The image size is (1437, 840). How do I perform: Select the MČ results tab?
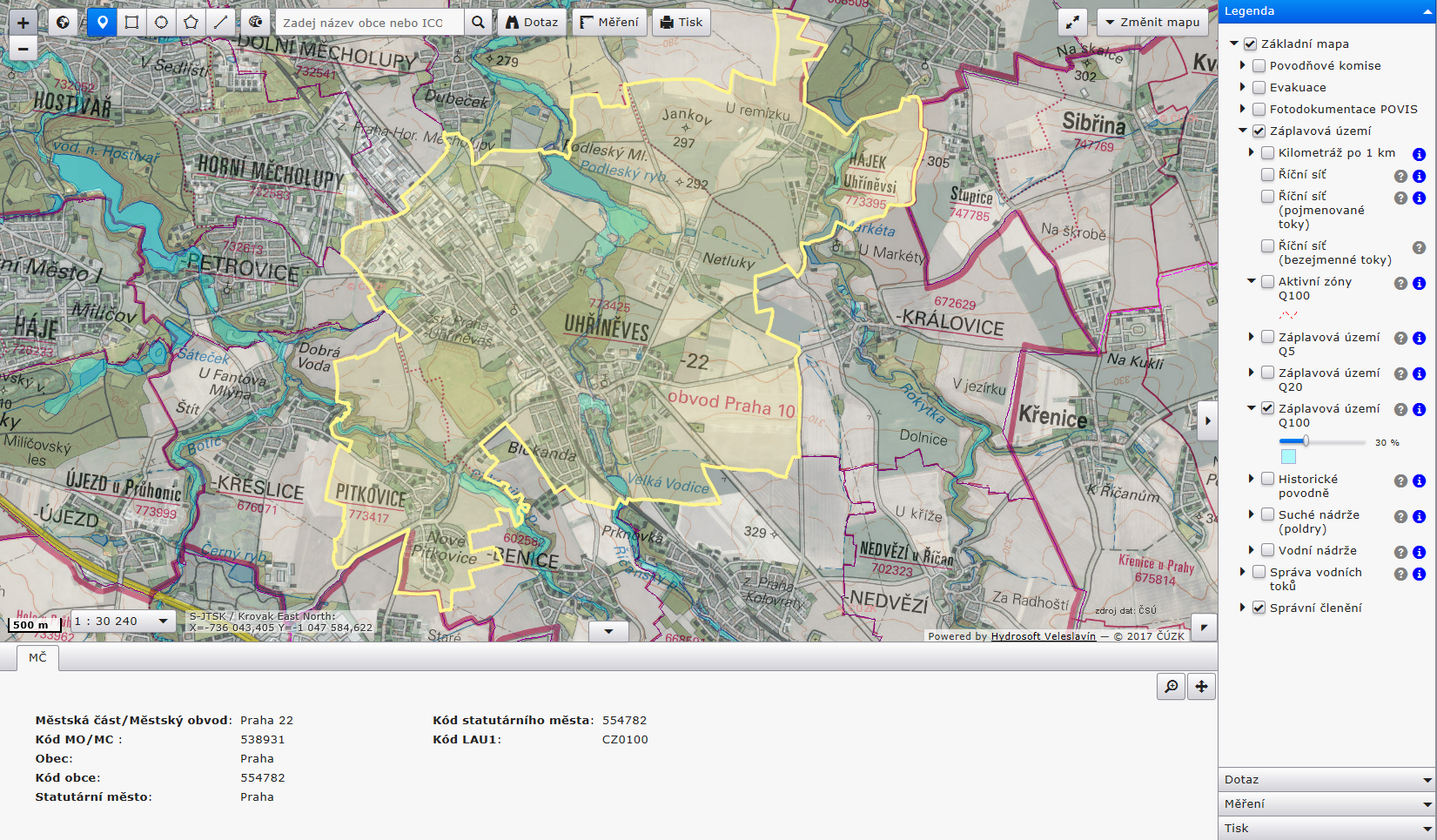(x=37, y=658)
